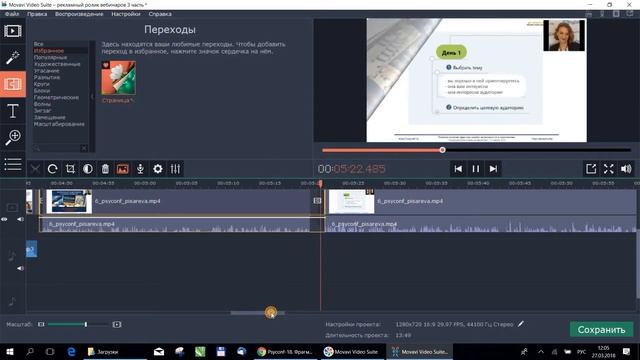The image size is (640, 360).
Task: Open Color adjustments half-circle tool
Action: pos(88,169)
